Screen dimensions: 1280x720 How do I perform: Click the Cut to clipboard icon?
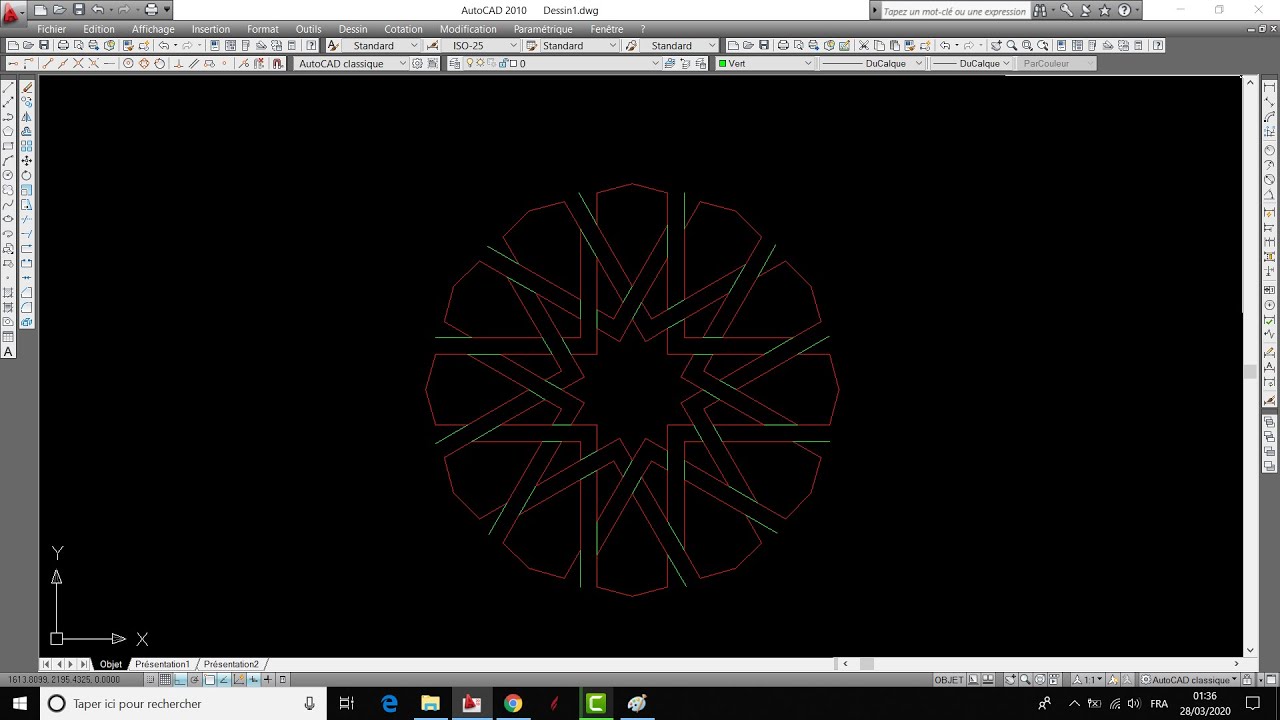tap(863, 45)
